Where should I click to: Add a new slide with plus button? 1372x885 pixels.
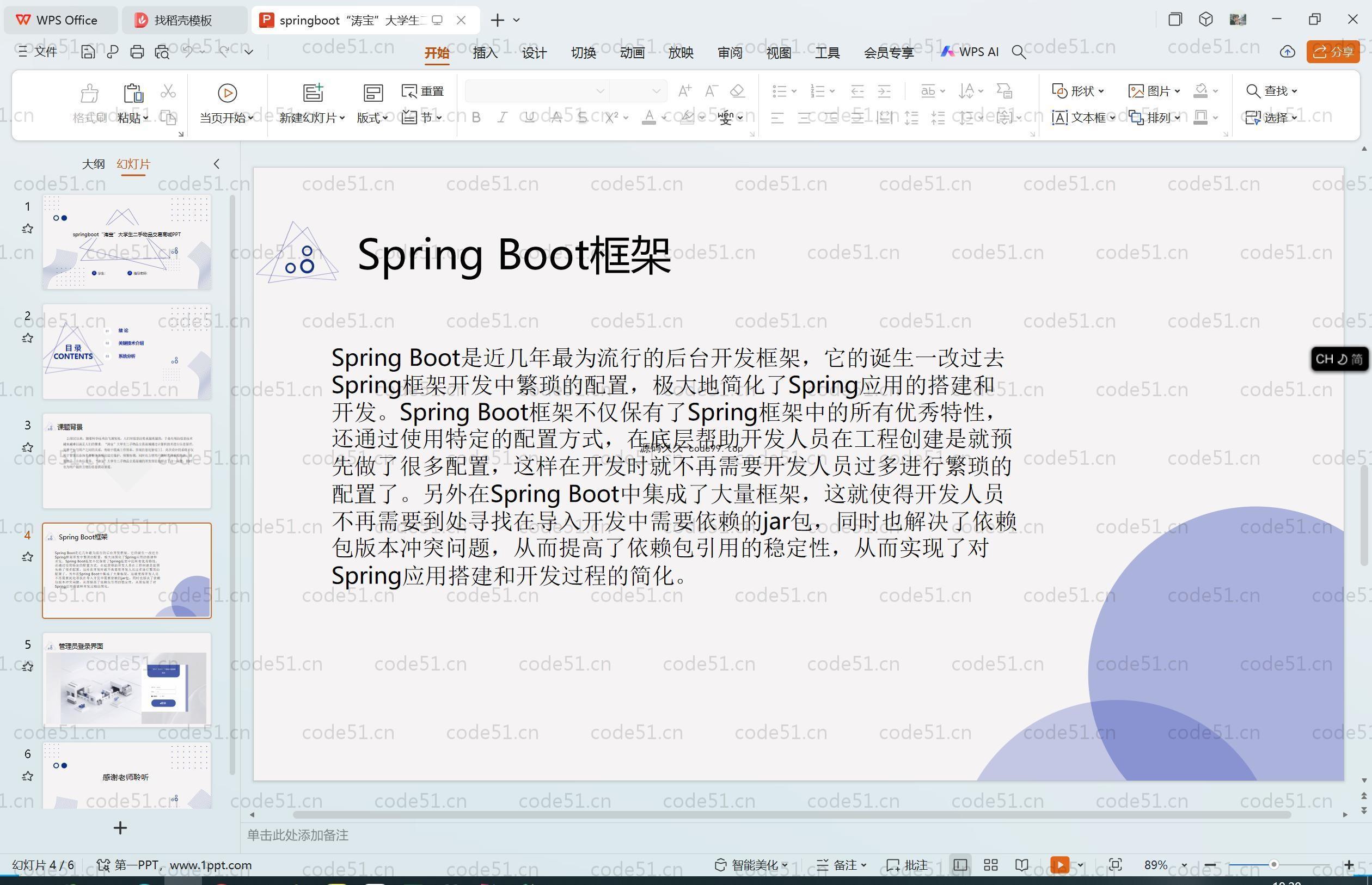(x=120, y=828)
